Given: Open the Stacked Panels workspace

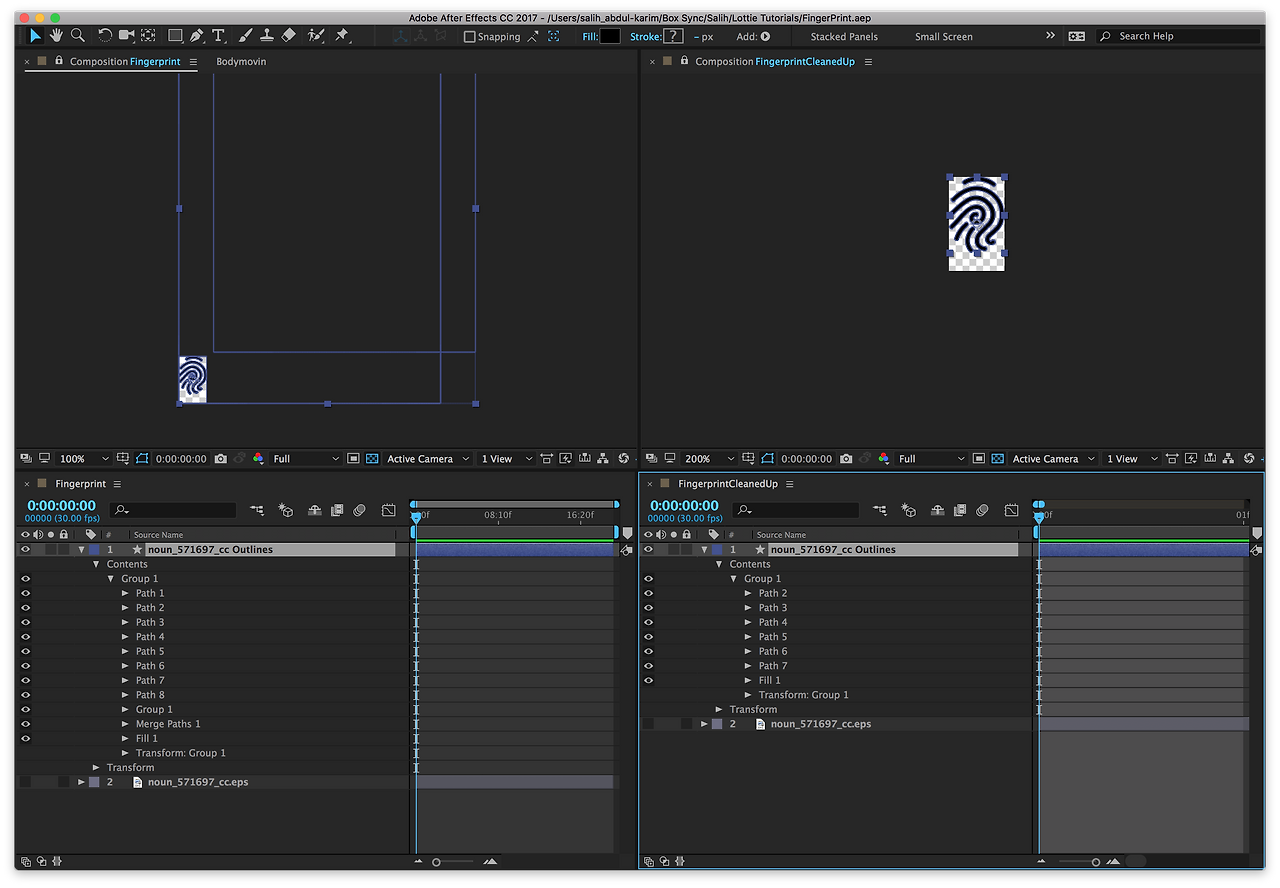Looking at the screenshot, I should point(844,37).
